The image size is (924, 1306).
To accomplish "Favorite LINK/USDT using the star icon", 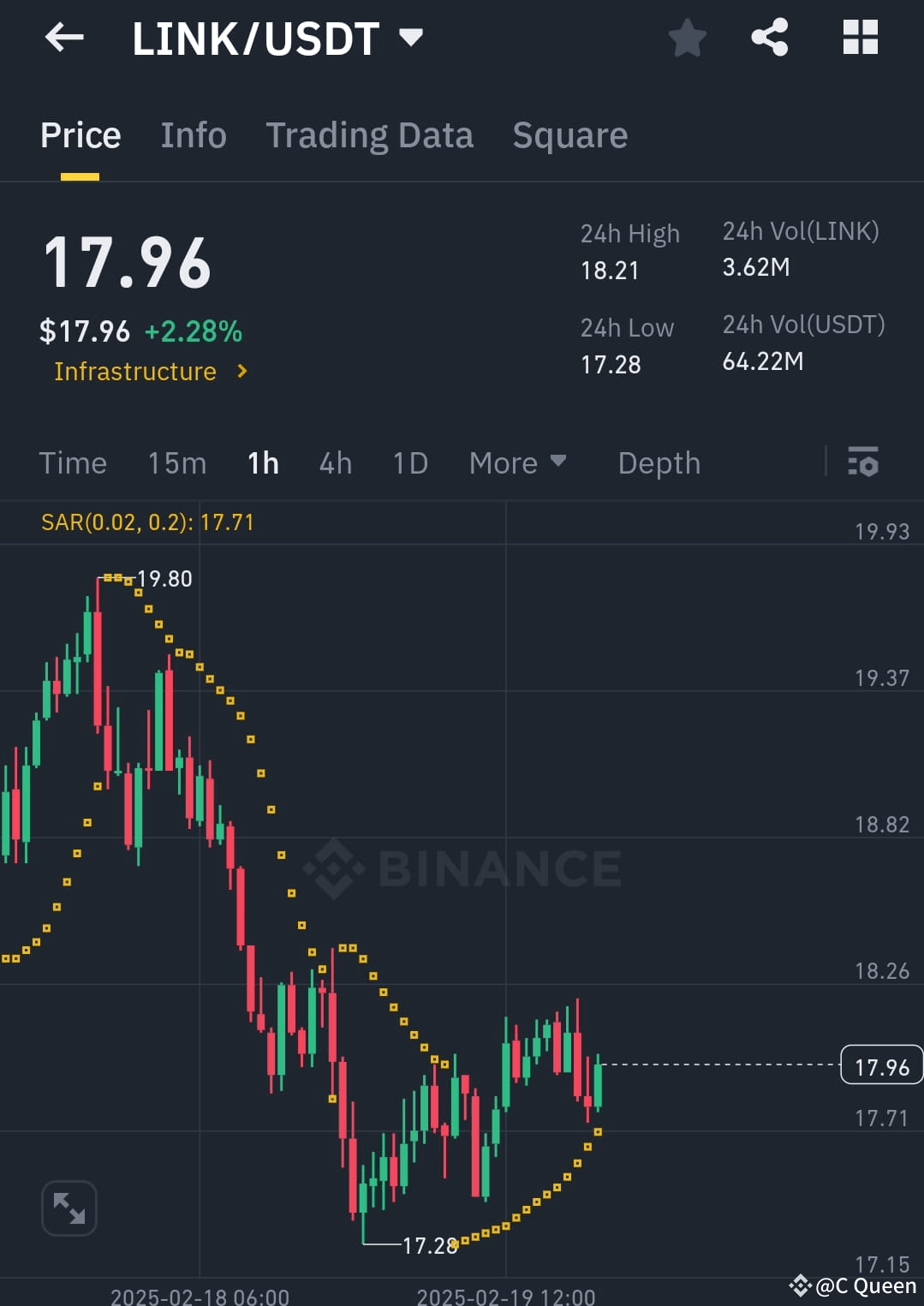I will click(x=688, y=38).
